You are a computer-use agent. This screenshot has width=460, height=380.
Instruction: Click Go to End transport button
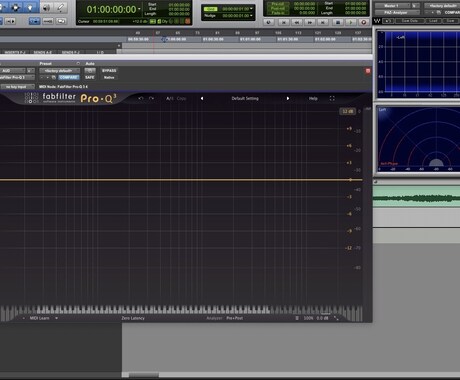coord(322,22)
